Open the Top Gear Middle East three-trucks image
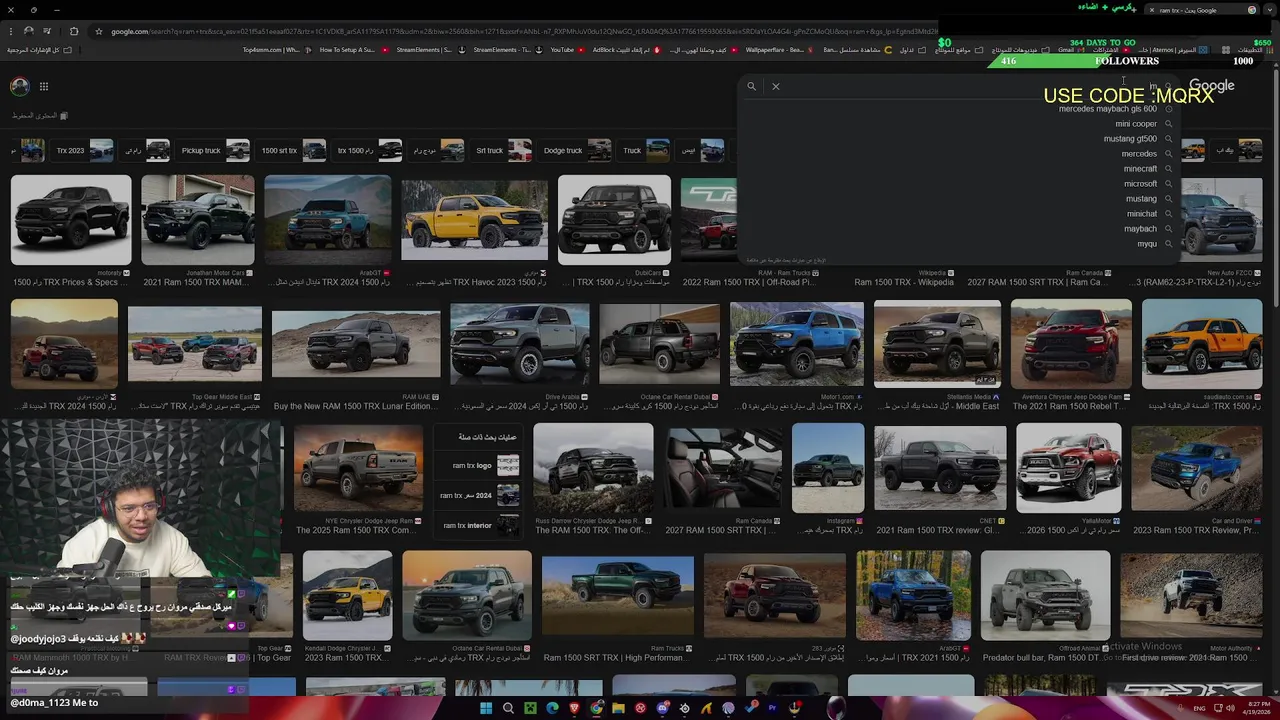This screenshot has width=1280, height=720. coord(195,344)
